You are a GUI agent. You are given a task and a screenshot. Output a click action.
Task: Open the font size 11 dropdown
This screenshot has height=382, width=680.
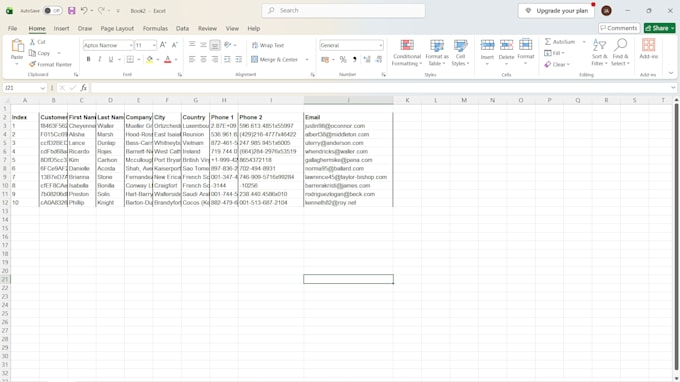[x=154, y=45]
